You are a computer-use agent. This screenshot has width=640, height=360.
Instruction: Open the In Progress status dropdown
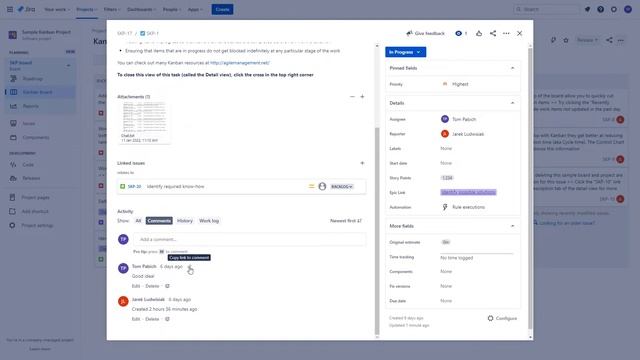[405, 52]
